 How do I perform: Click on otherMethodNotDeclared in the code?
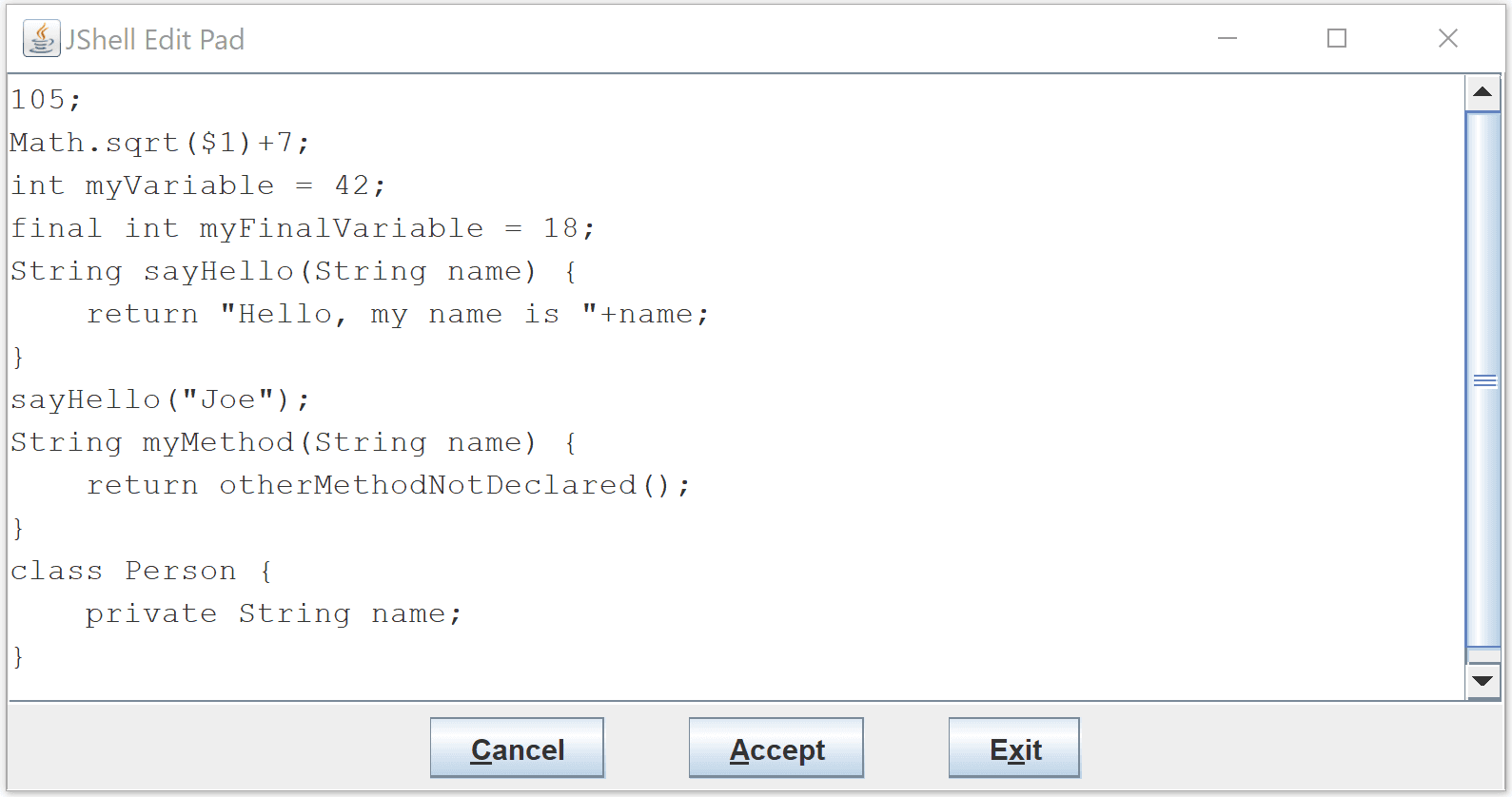click(427, 485)
